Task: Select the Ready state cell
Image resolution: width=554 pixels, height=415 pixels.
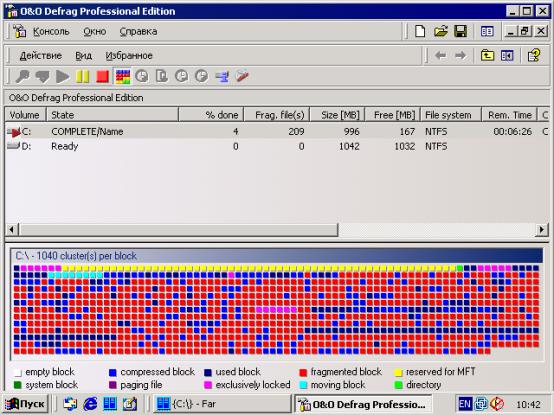Action: [x=64, y=146]
